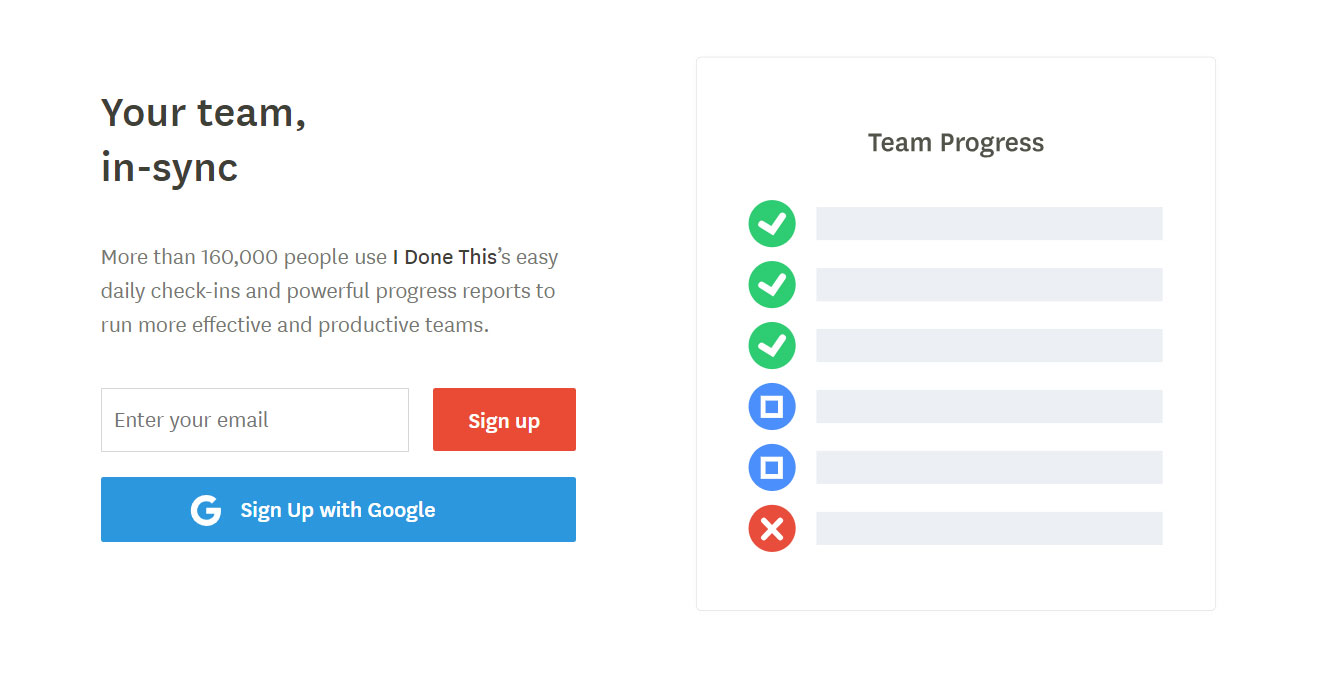
Task: Click Sign Up with Google button
Action: tap(338, 510)
